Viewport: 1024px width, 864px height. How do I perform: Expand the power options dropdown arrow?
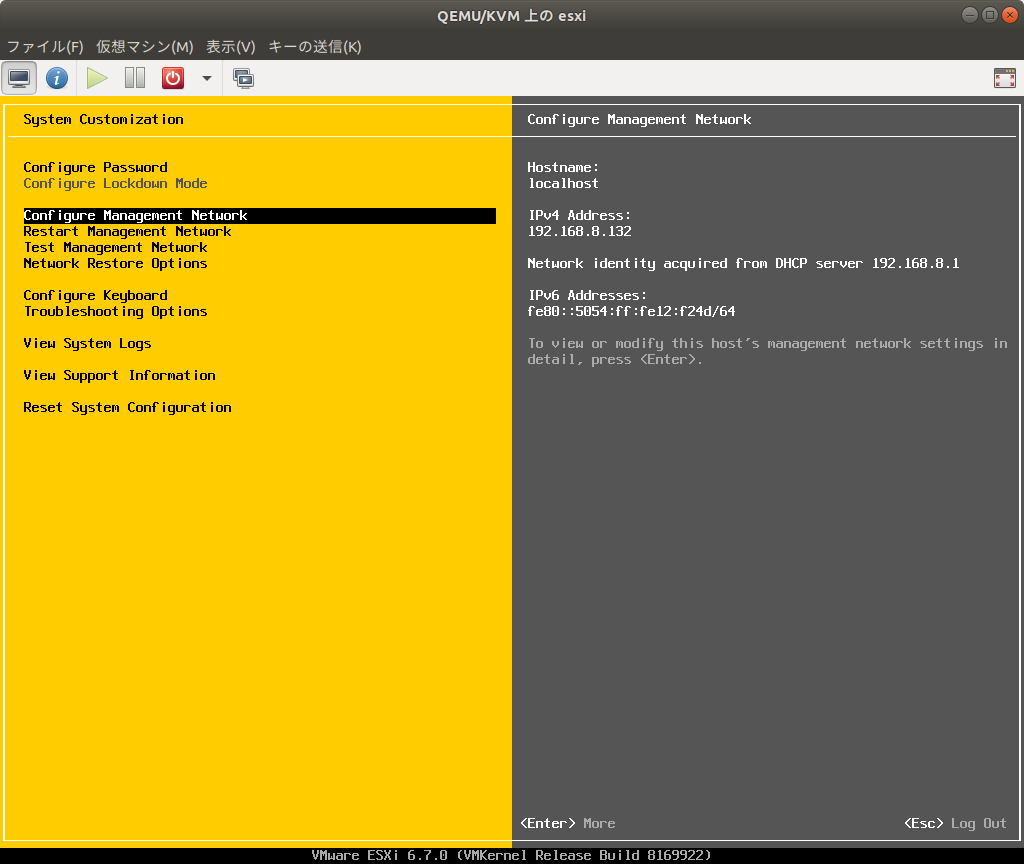click(x=207, y=78)
